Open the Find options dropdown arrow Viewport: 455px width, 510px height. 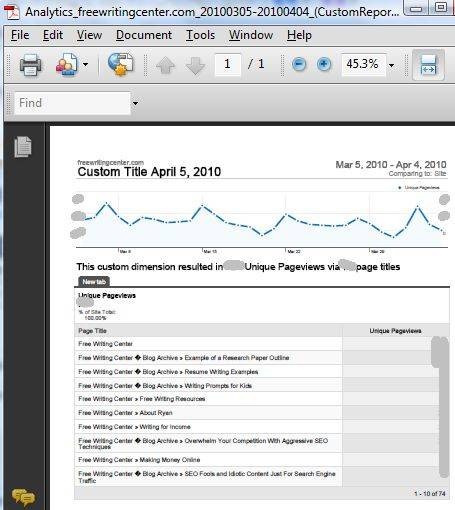tap(135, 103)
